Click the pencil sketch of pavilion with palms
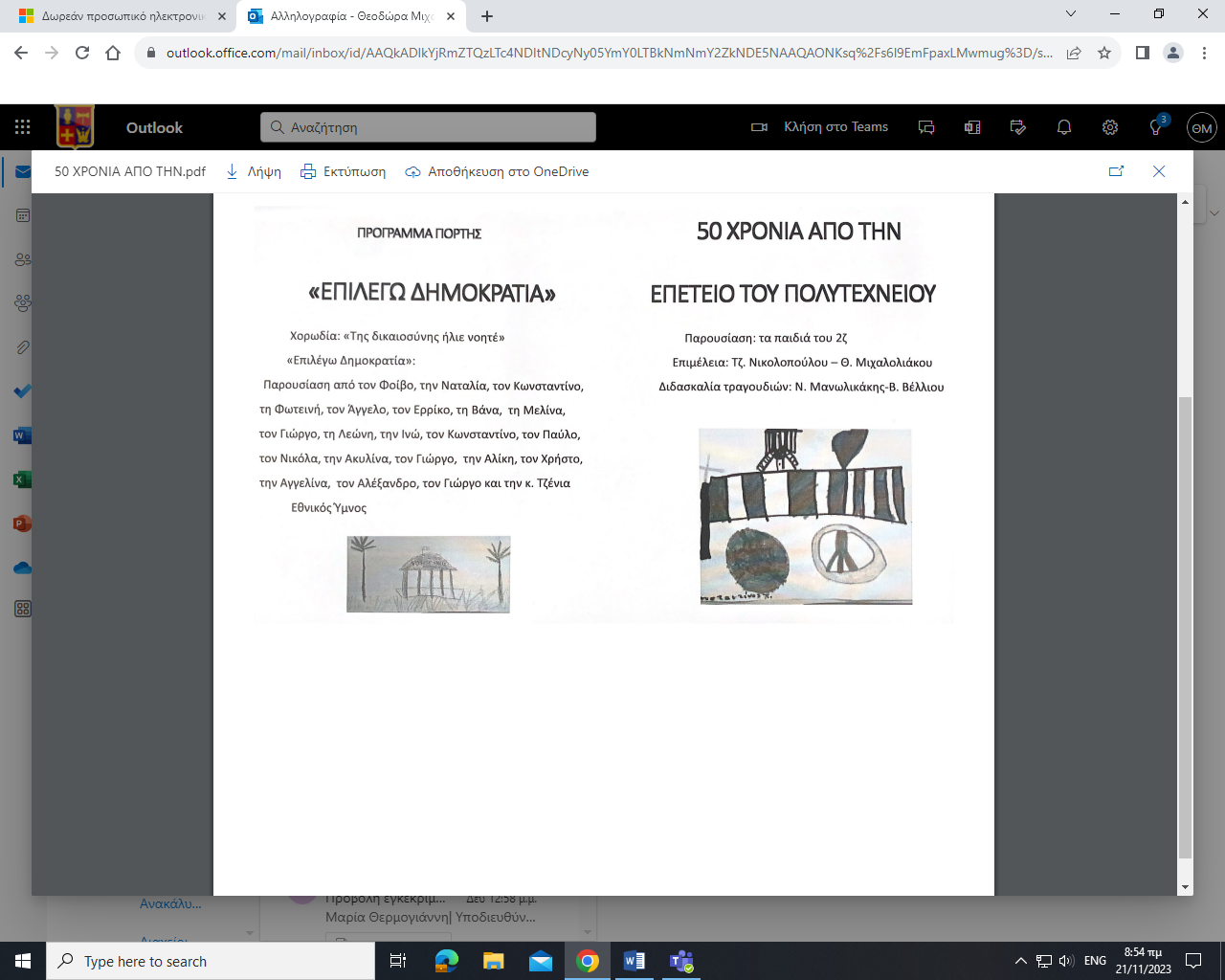Screen dimensions: 1225x980 428,574
